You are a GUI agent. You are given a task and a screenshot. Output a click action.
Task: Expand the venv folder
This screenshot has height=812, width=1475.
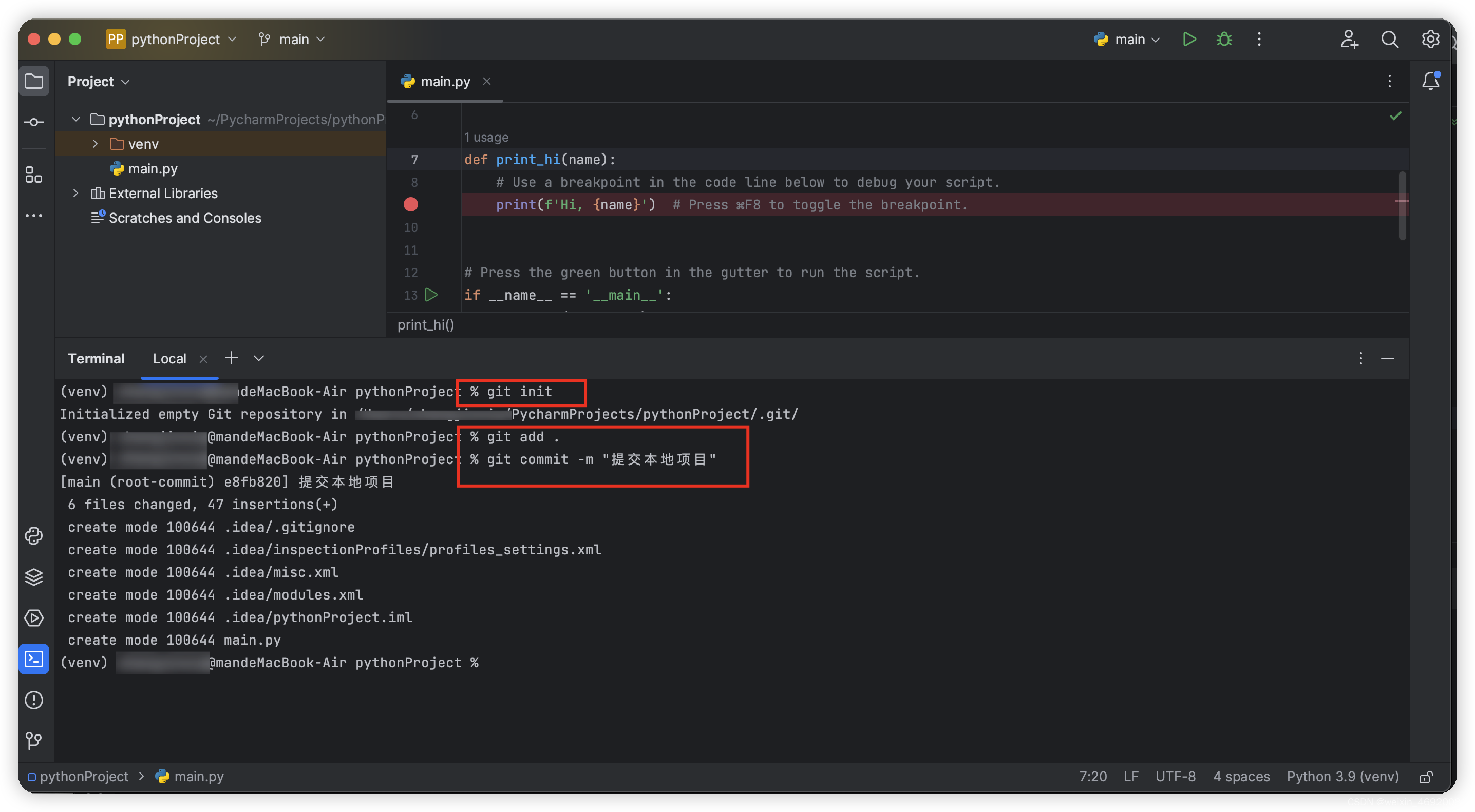tap(95, 144)
